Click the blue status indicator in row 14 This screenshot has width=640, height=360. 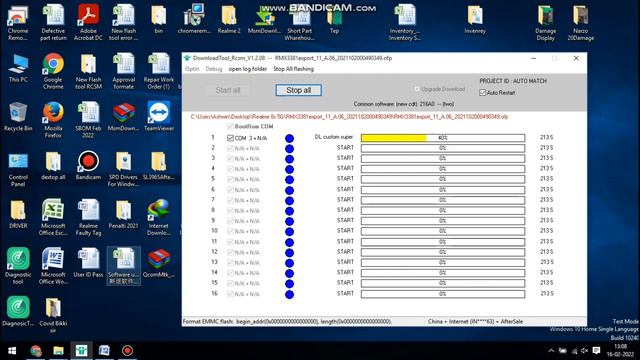coord(289,273)
